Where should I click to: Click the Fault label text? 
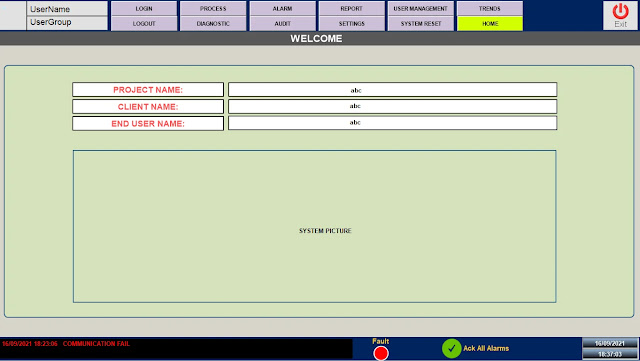(x=380, y=341)
